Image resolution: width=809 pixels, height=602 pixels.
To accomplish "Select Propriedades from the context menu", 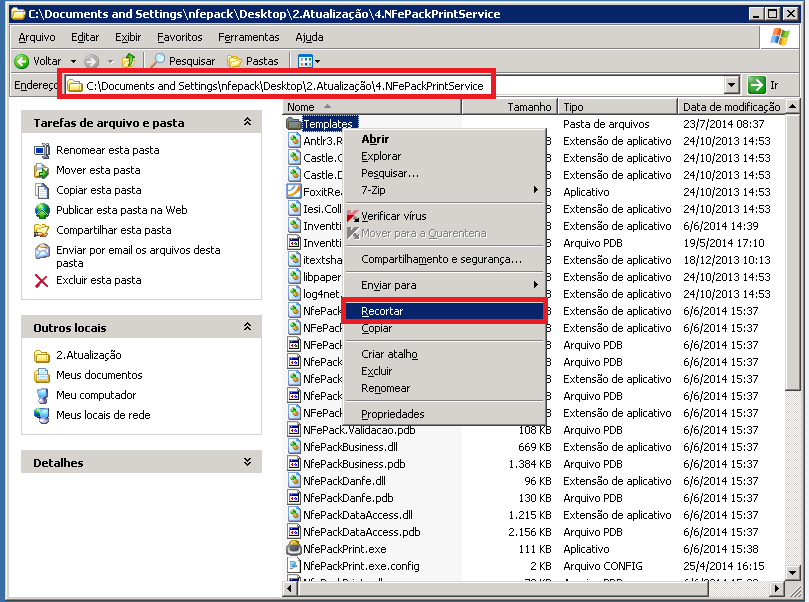I will pyautogui.click(x=392, y=414).
